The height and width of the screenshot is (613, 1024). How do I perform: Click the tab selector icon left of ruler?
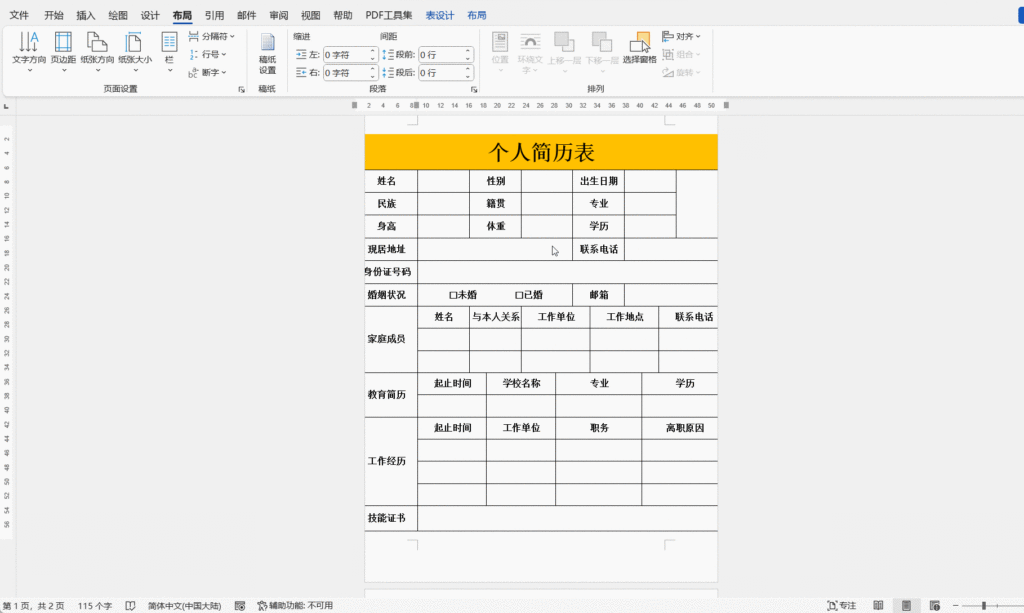[x=6, y=106]
